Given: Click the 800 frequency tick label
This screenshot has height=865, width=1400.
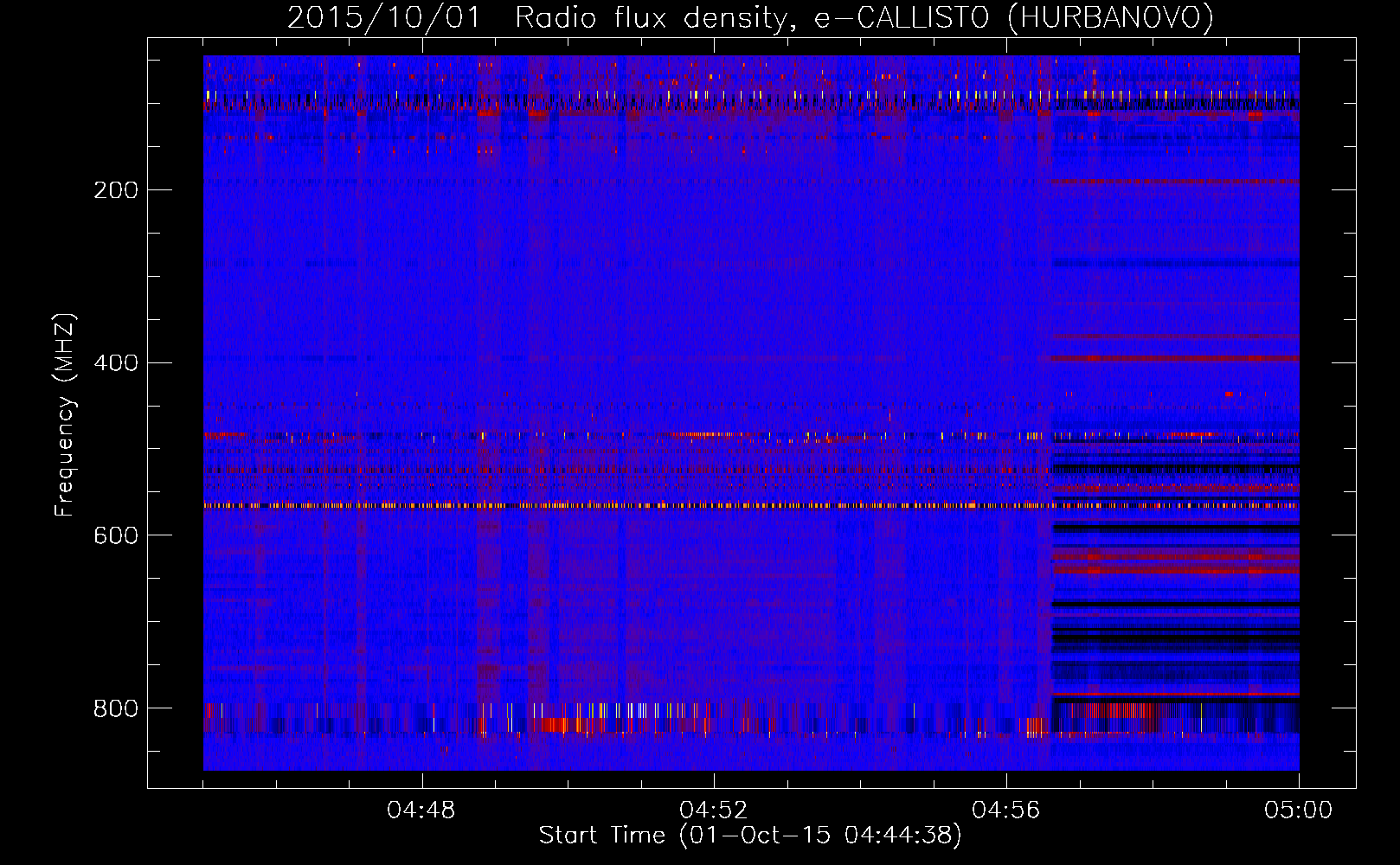Looking at the screenshot, I should tap(116, 709).
